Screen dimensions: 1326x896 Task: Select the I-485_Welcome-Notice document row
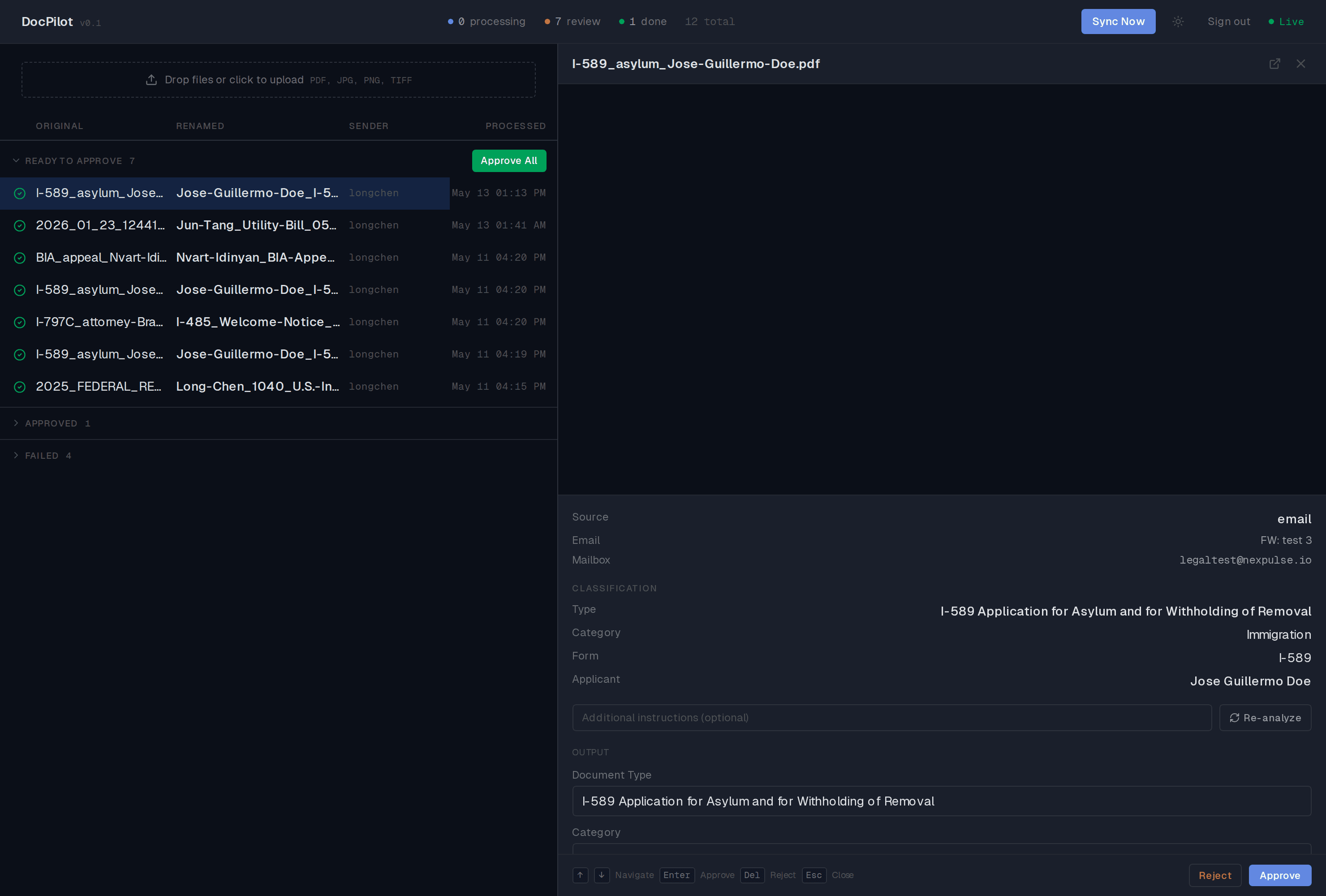tap(279, 322)
